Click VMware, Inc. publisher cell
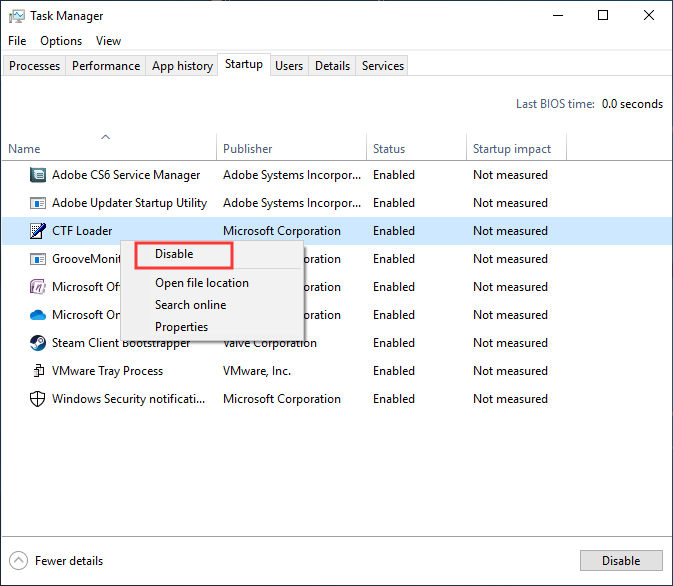 coord(257,371)
